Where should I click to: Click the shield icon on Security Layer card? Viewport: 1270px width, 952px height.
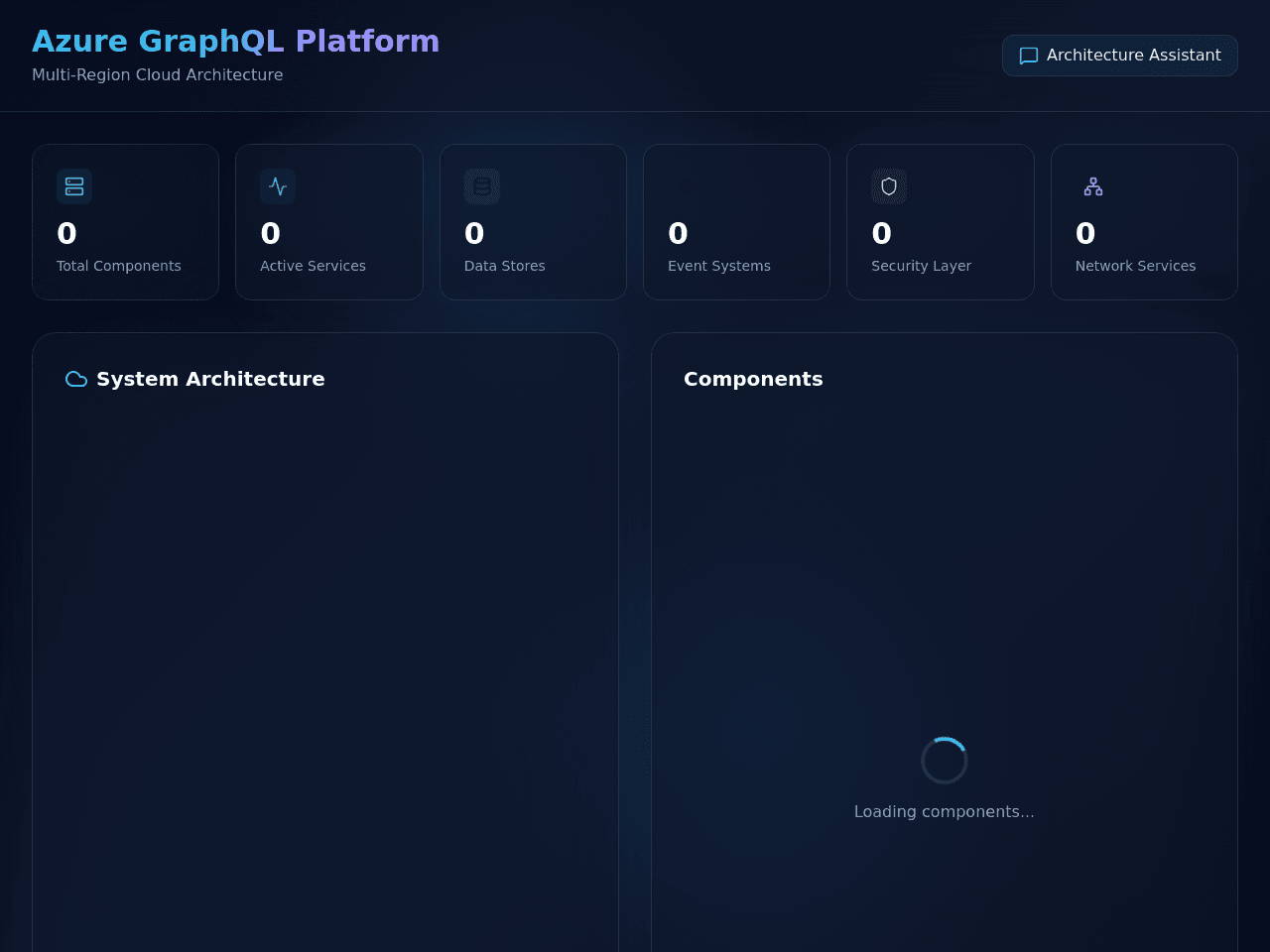889,186
